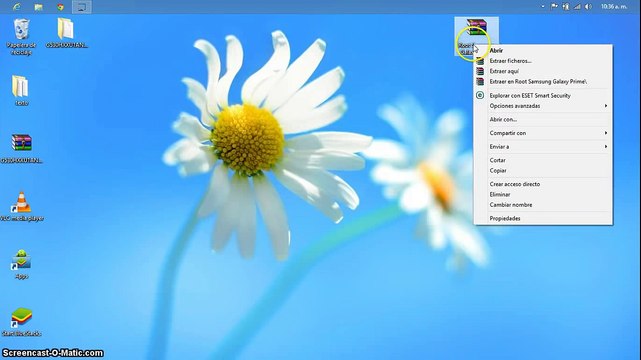Expand Compartir con submenu
Viewport: 641px width, 360px height.
[x=543, y=133]
